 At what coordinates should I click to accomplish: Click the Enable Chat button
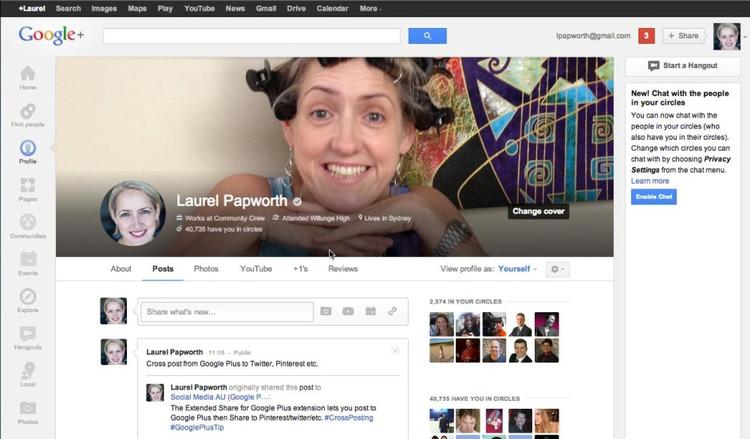653,197
